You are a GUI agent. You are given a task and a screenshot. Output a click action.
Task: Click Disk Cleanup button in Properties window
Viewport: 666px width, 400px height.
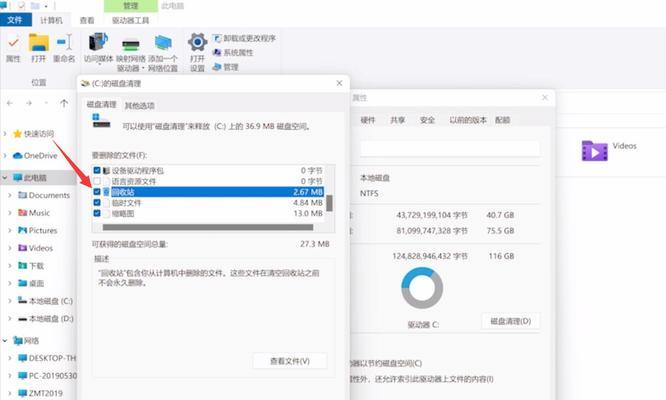click(511, 321)
